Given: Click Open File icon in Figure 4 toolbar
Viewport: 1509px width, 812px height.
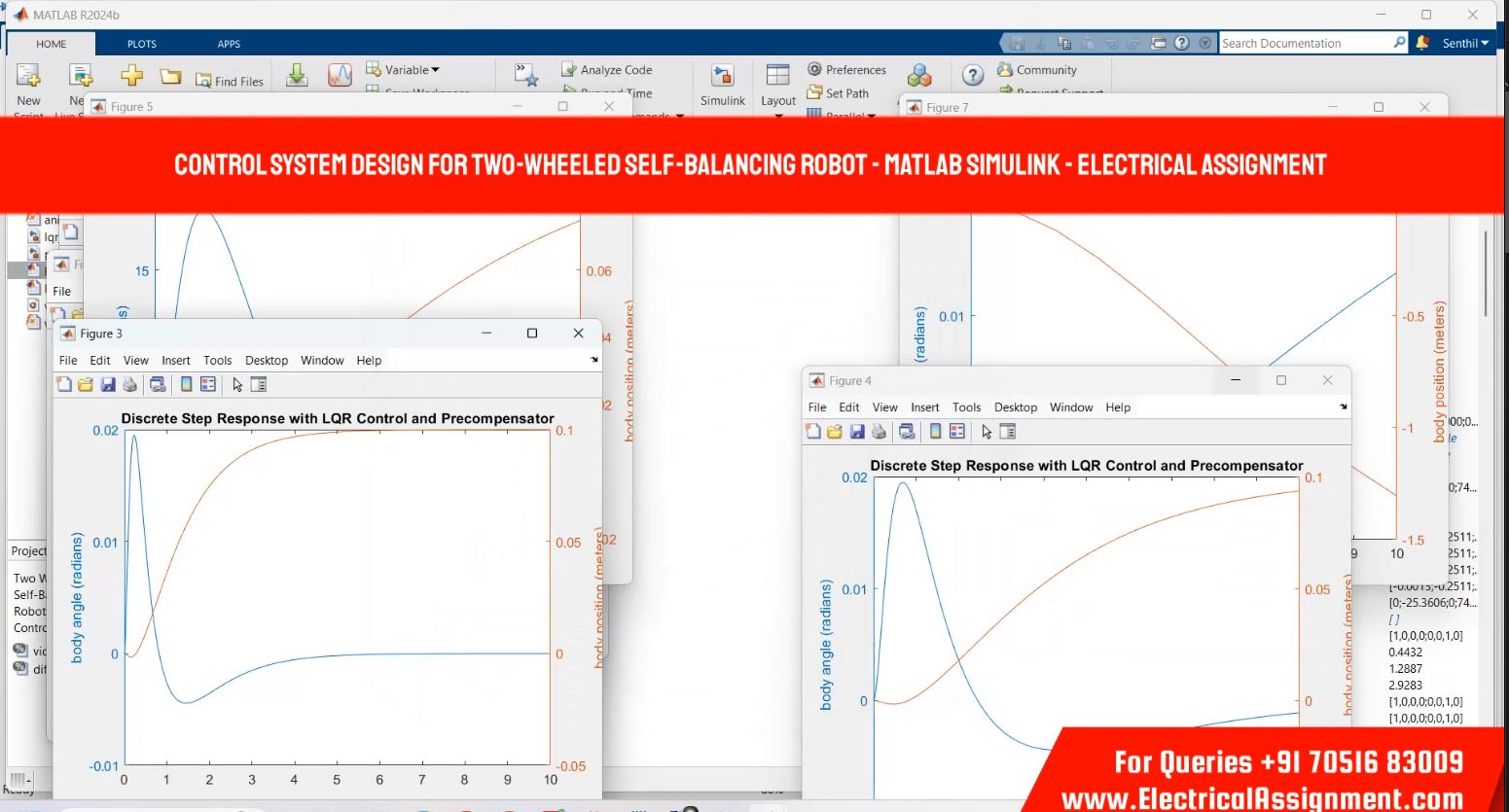Looking at the screenshot, I should pyautogui.click(x=835, y=432).
